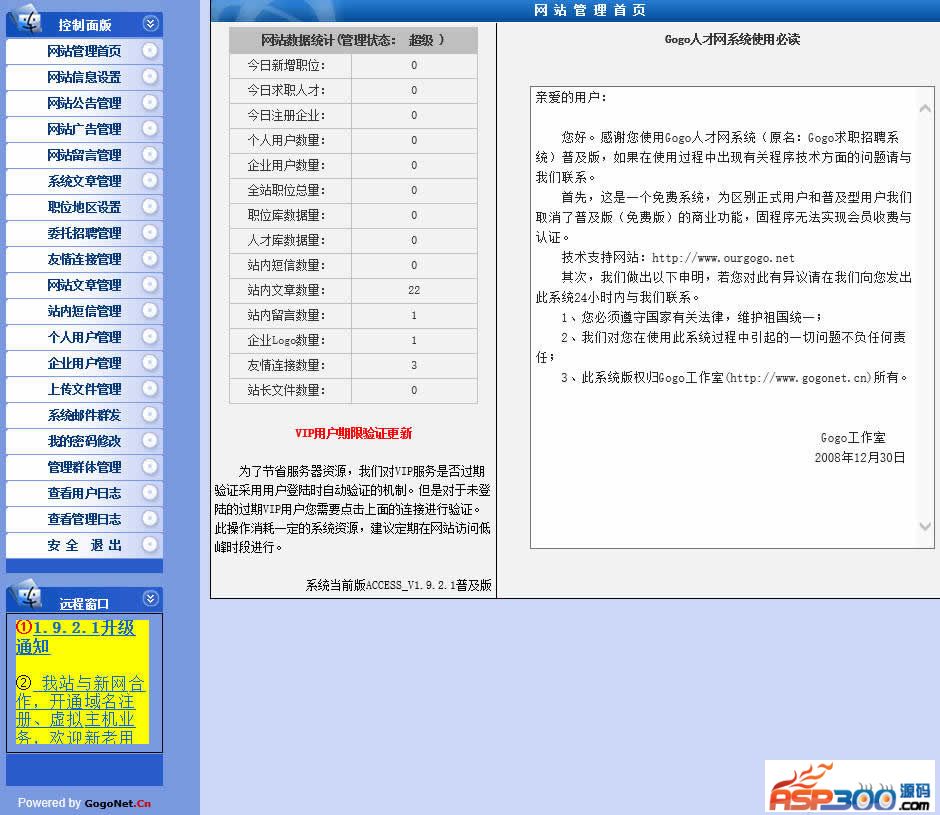
Task: Go to 委托招聘管理
Action: pyautogui.click(x=84, y=233)
